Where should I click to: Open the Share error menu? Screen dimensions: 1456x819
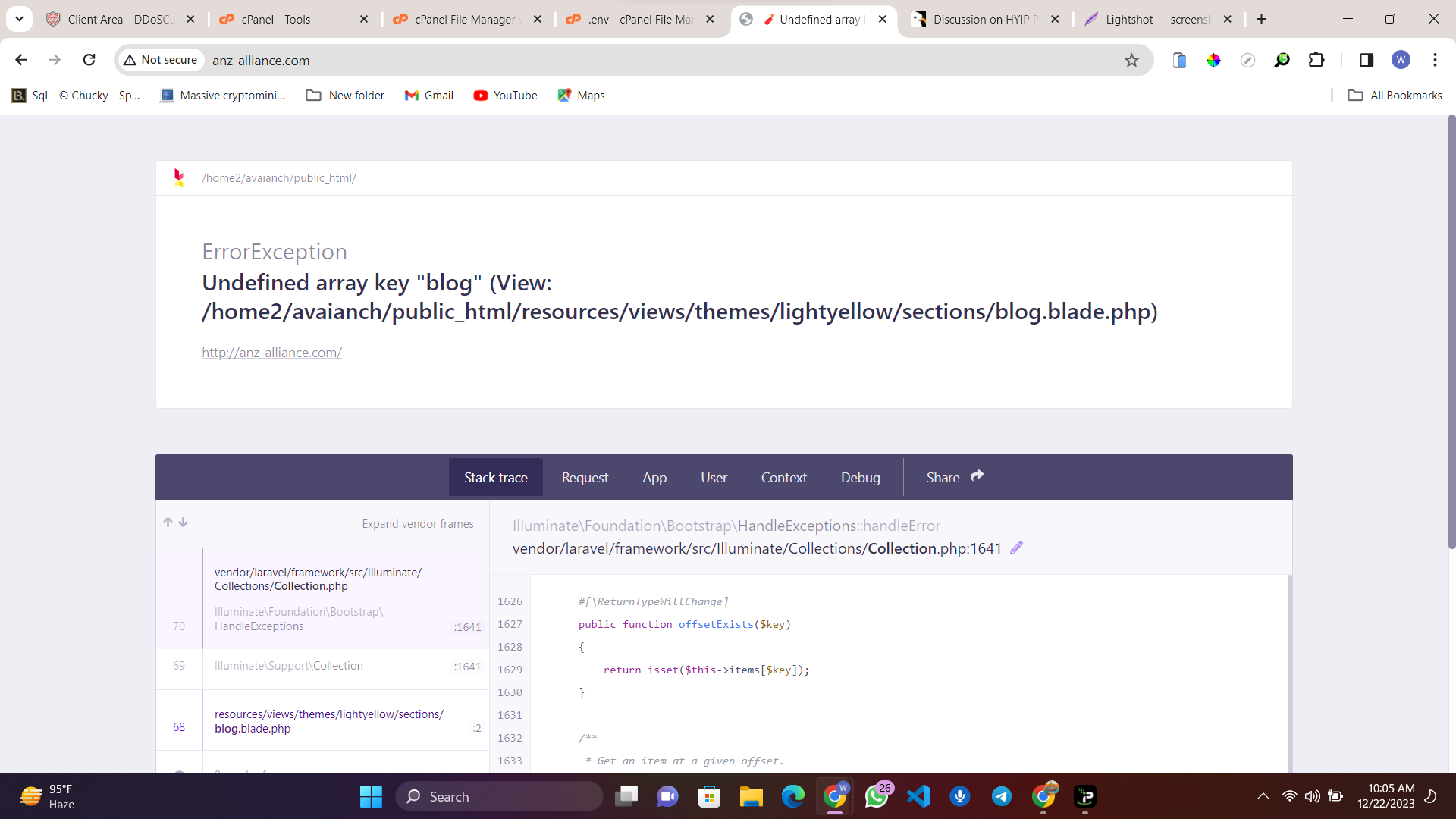pos(954,477)
